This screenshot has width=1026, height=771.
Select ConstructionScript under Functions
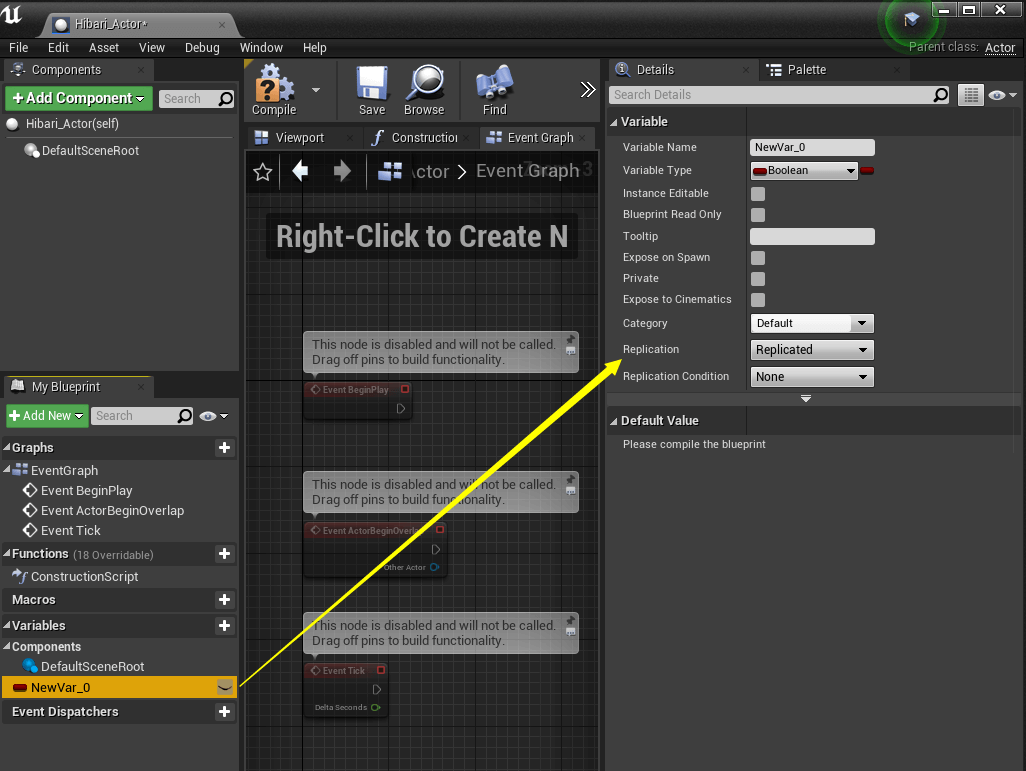click(x=84, y=577)
